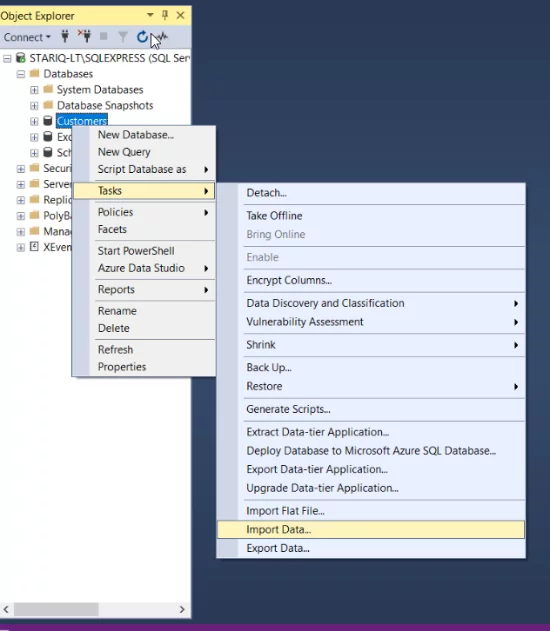
Task: Open Data Discovery and Classification submenu
Action: pos(371,303)
